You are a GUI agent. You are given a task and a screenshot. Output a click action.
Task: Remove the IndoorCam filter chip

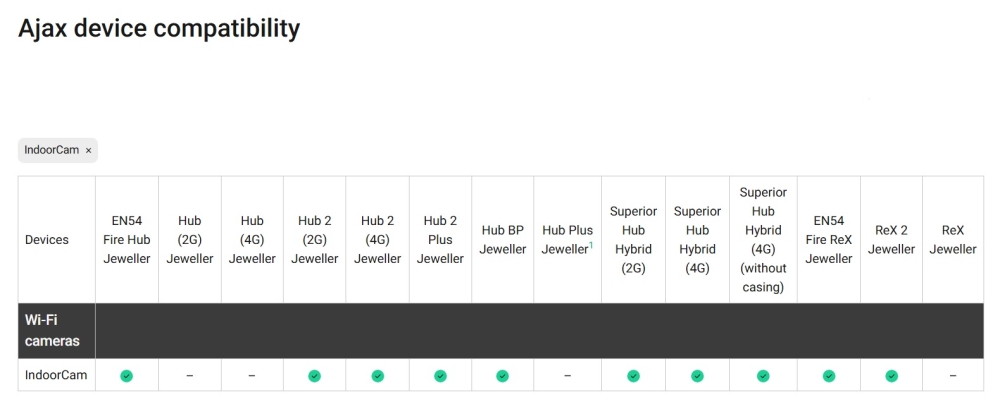click(88, 150)
